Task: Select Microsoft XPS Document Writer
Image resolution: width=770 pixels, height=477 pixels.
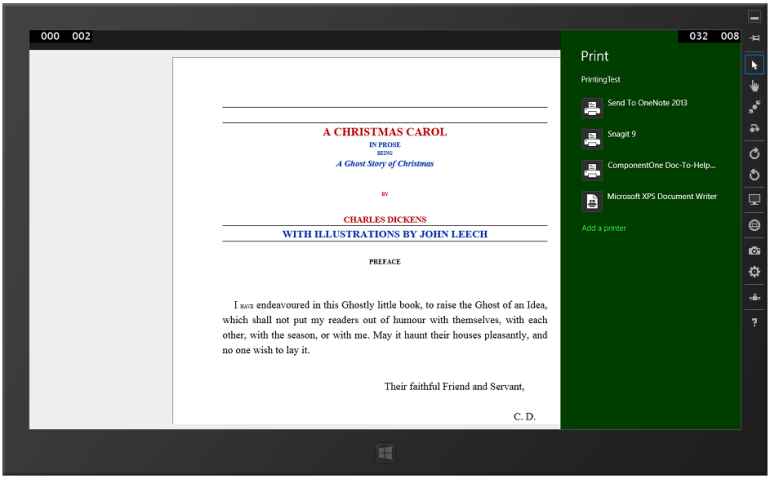Action: [x=651, y=201]
